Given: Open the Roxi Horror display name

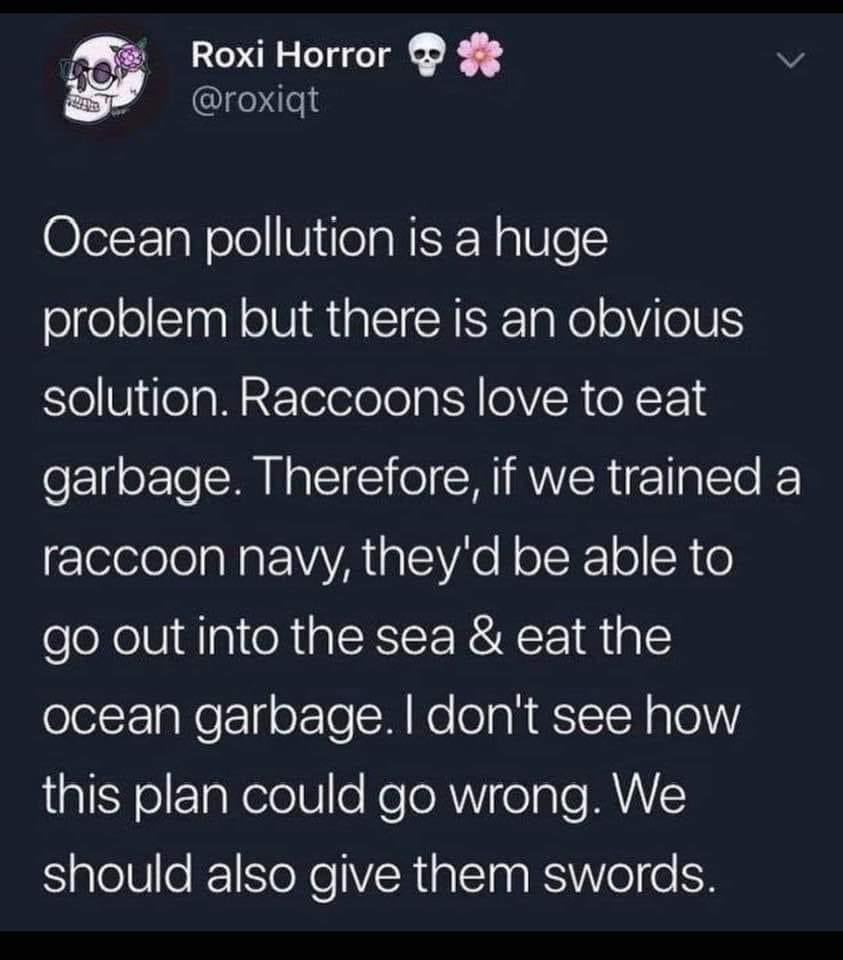Looking at the screenshot, I should tap(290, 56).
